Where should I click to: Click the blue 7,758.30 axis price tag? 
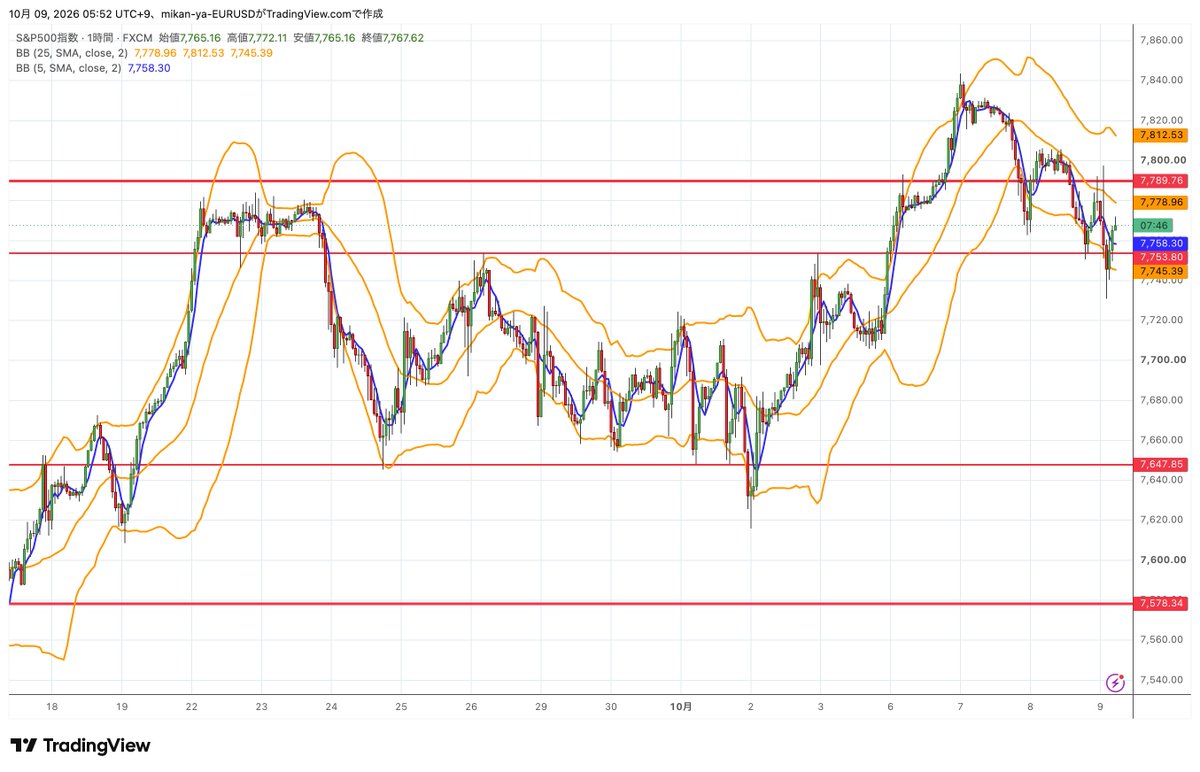[x=1160, y=243]
